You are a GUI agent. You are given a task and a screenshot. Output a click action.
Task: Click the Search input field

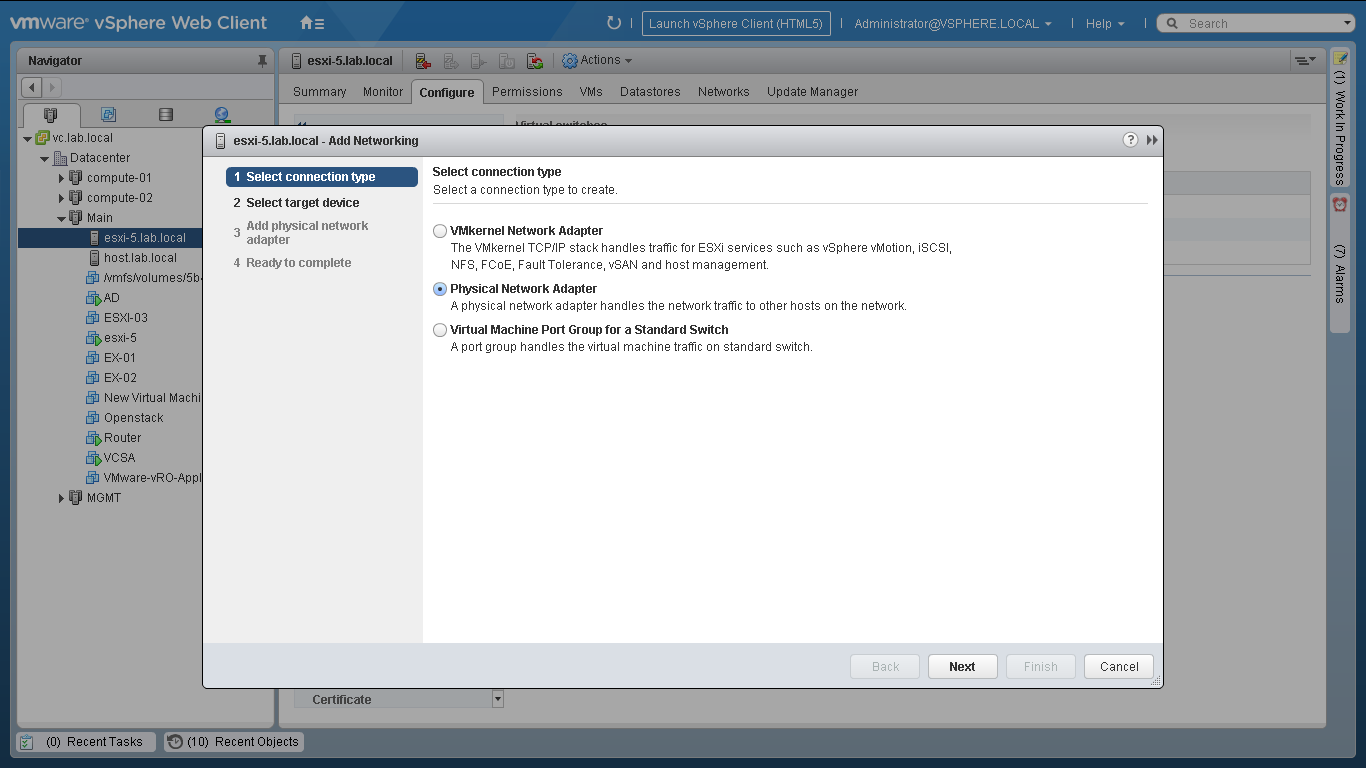coord(1260,23)
